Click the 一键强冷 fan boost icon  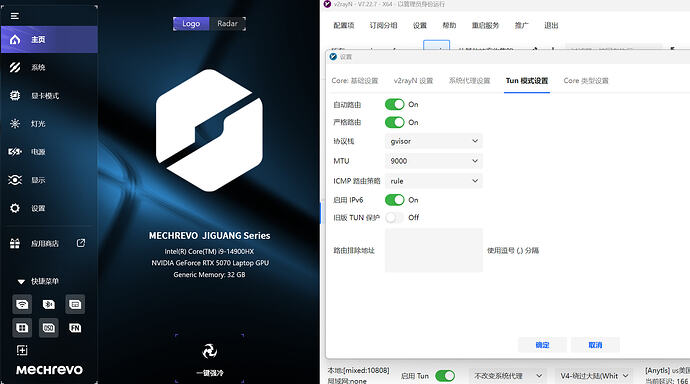(209, 351)
